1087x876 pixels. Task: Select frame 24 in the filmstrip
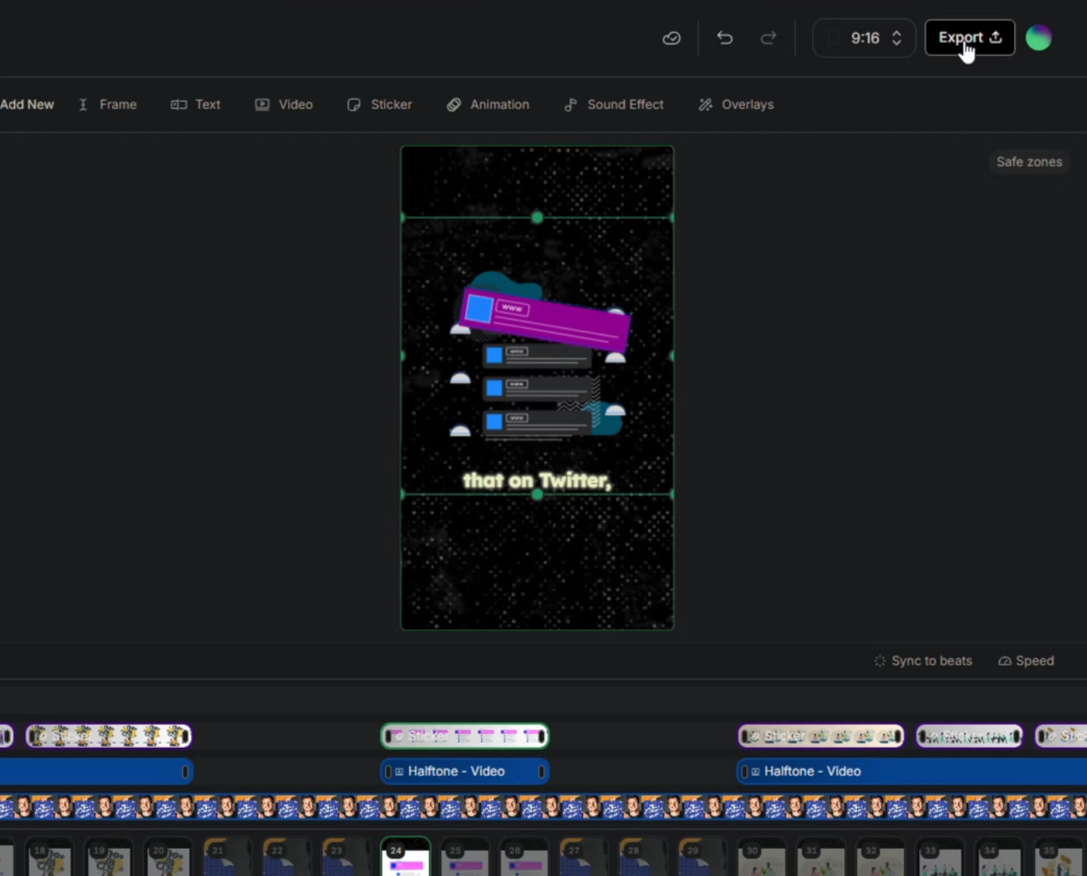(405, 855)
